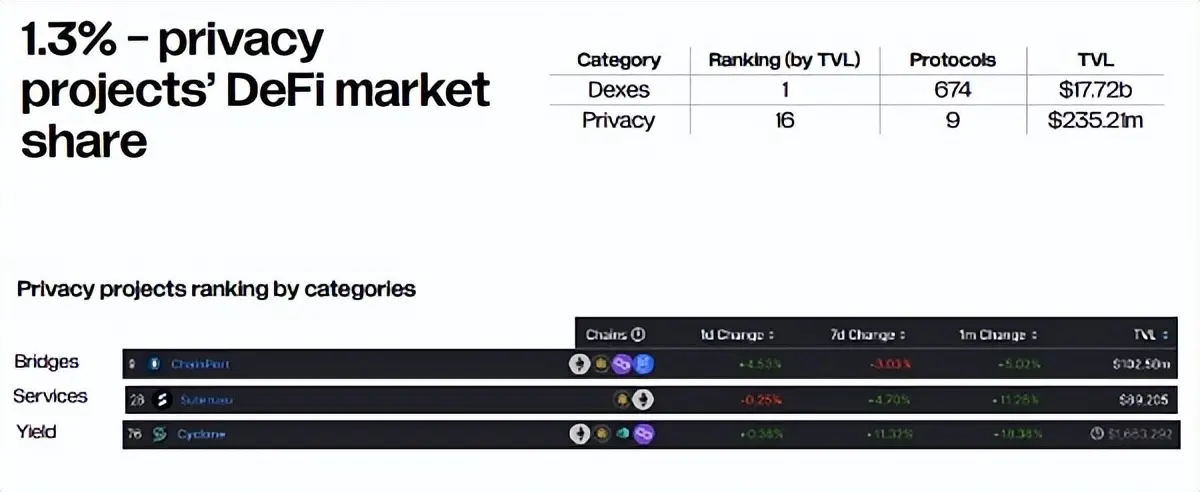The width and height of the screenshot is (1200, 492).
Task: Click the Polygon chain icon in Cyclone row
Action: point(645,435)
